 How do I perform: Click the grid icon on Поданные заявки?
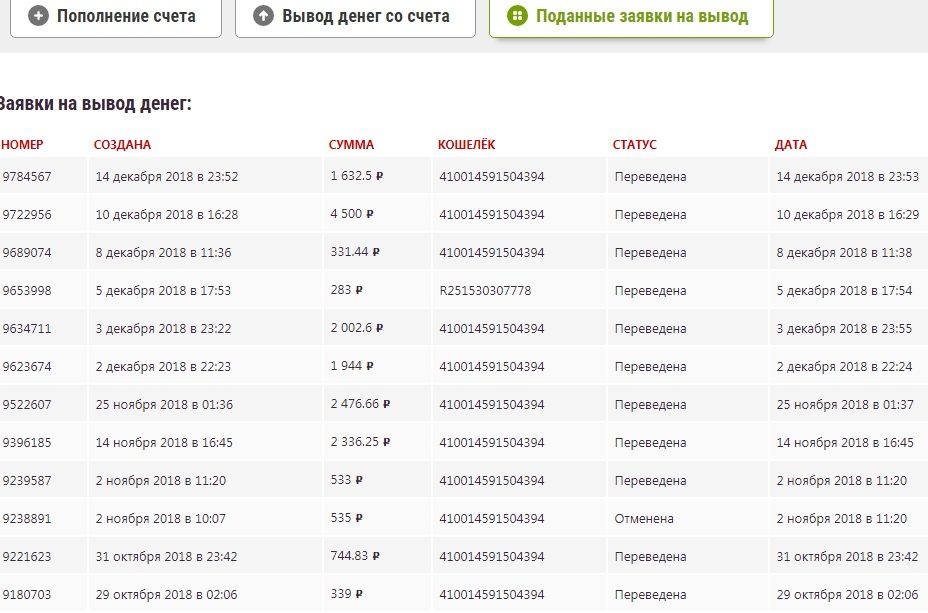(x=517, y=16)
